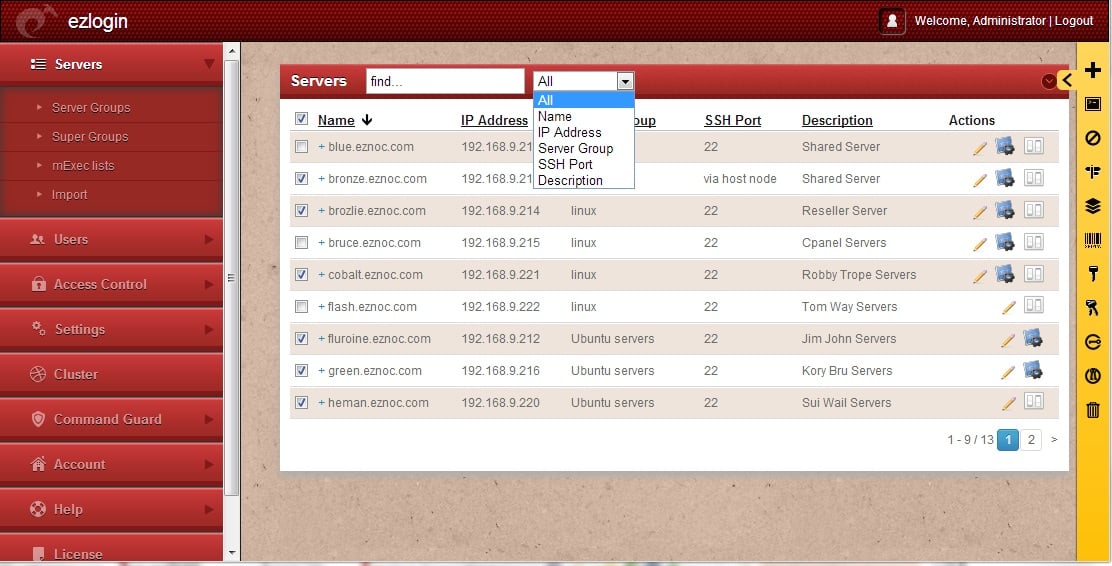Click the user avatar icon near Welcome

pyautogui.click(x=892, y=21)
